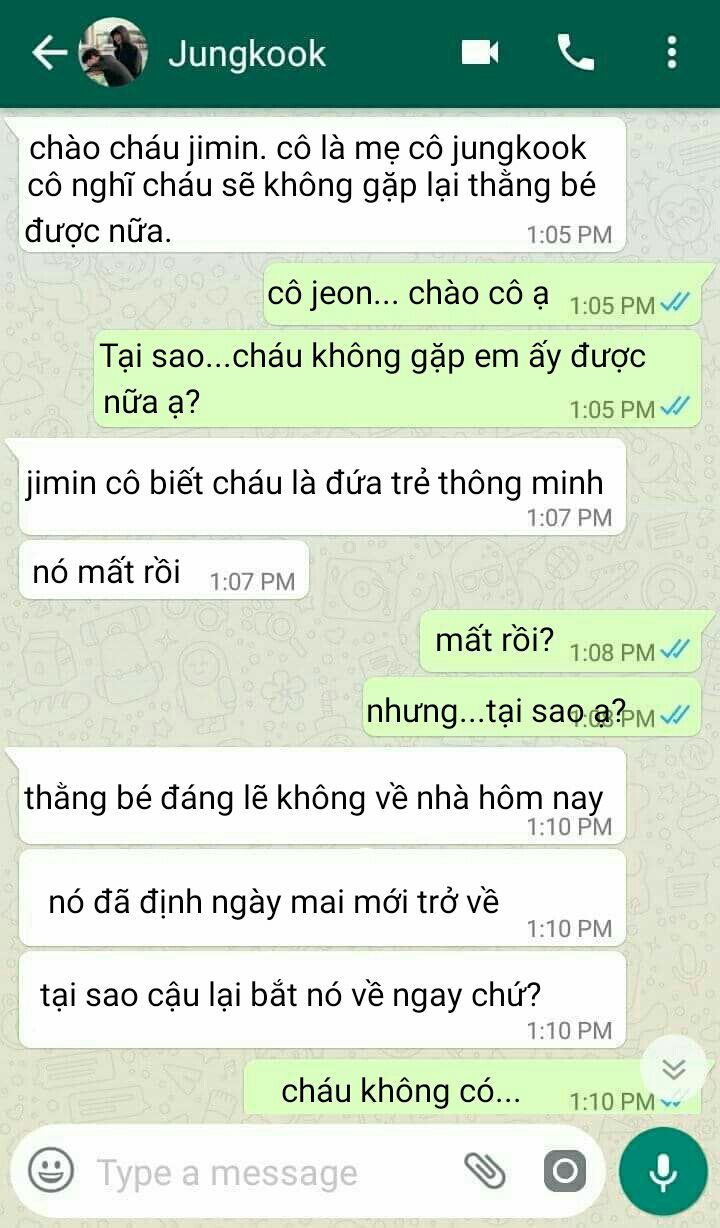The height and width of the screenshot is (1228, 720).
Task: Select the 'mất rồi?' sent message
Action: 558,641
